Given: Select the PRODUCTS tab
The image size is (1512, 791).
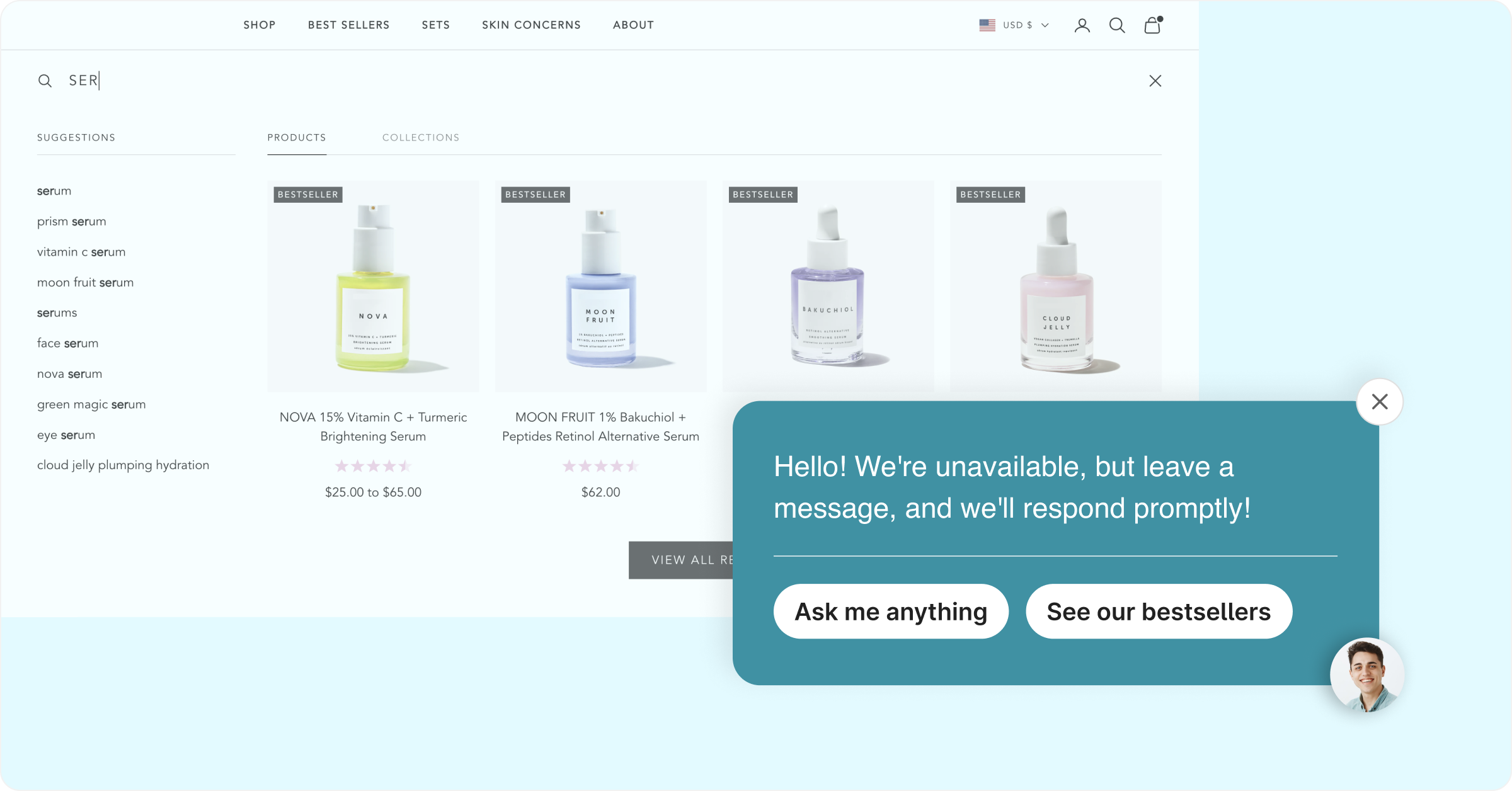Looking at the screenshot, I should 297,137.
